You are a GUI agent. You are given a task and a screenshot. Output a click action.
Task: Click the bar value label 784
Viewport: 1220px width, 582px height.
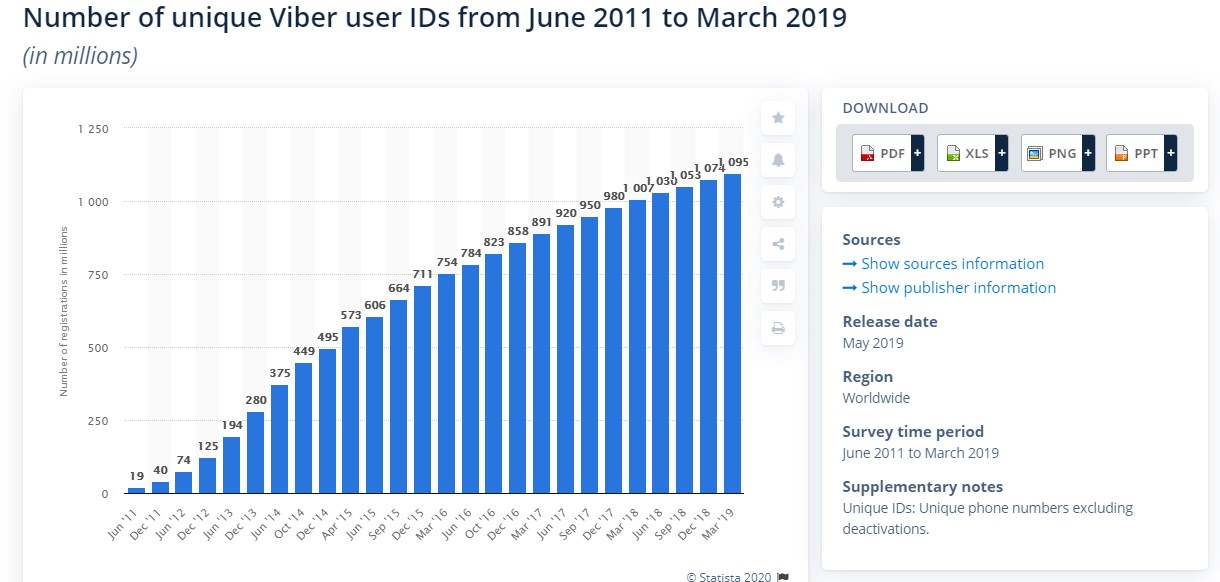pyautogui.click(x=470, y=252)
